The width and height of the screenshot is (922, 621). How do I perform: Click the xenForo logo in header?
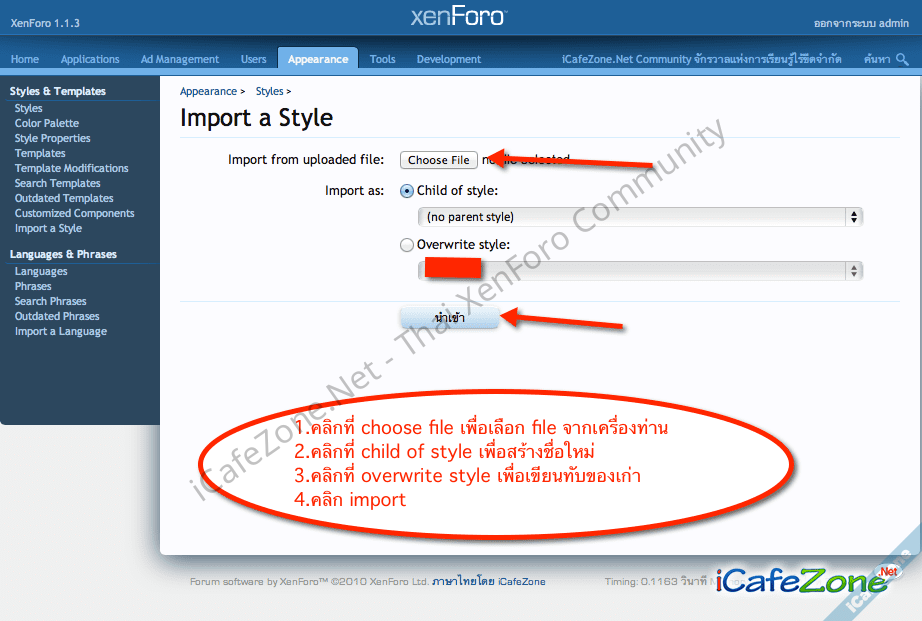459,17
